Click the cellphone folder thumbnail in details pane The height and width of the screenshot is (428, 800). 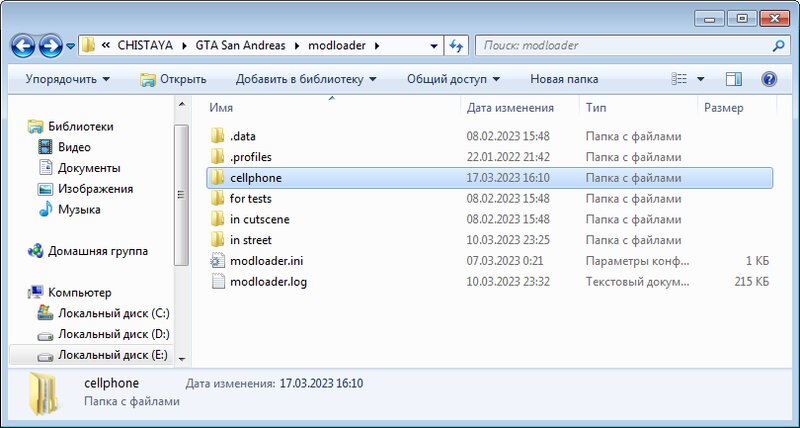coord(43,392)
